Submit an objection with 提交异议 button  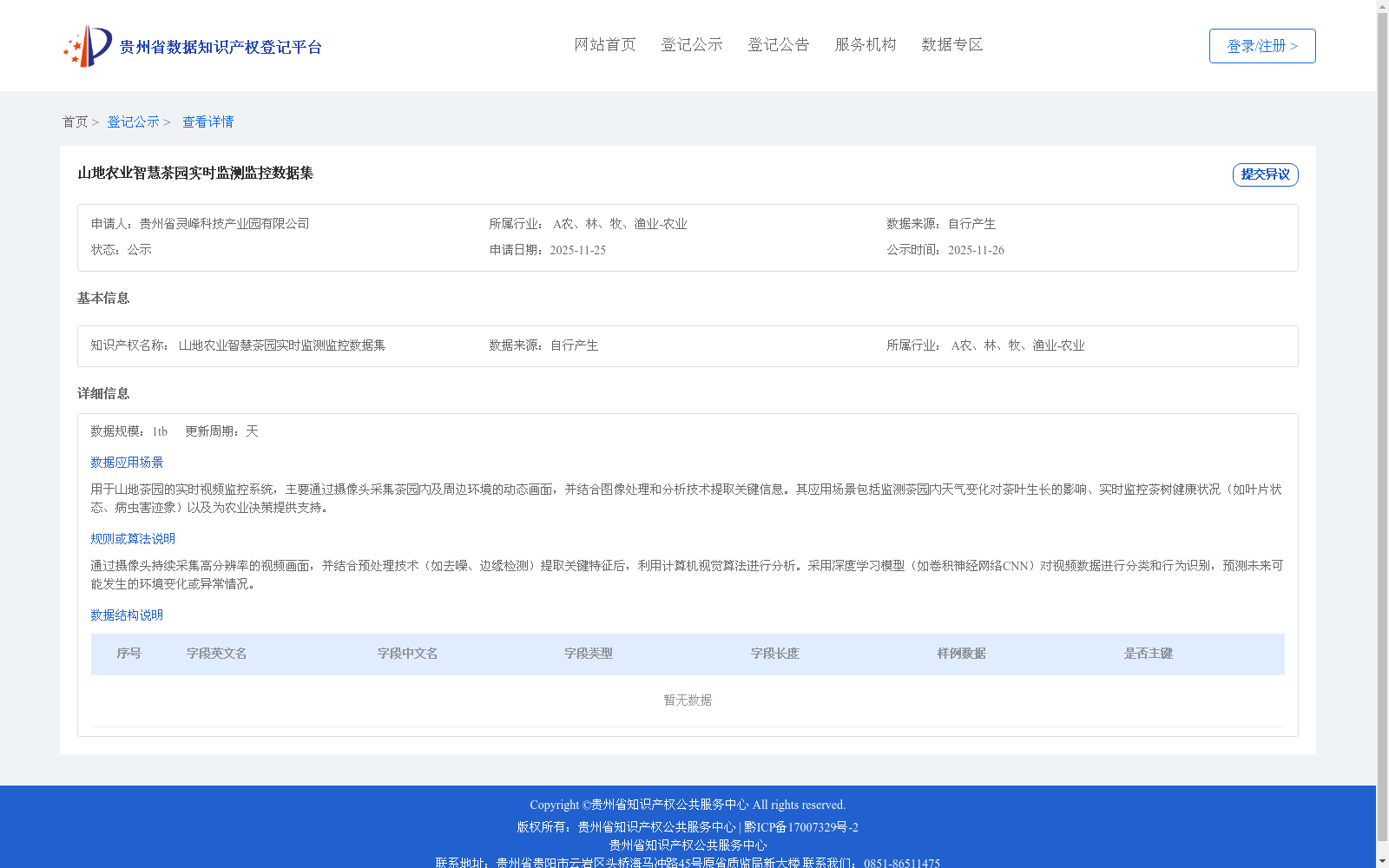tap(1265, 174)
